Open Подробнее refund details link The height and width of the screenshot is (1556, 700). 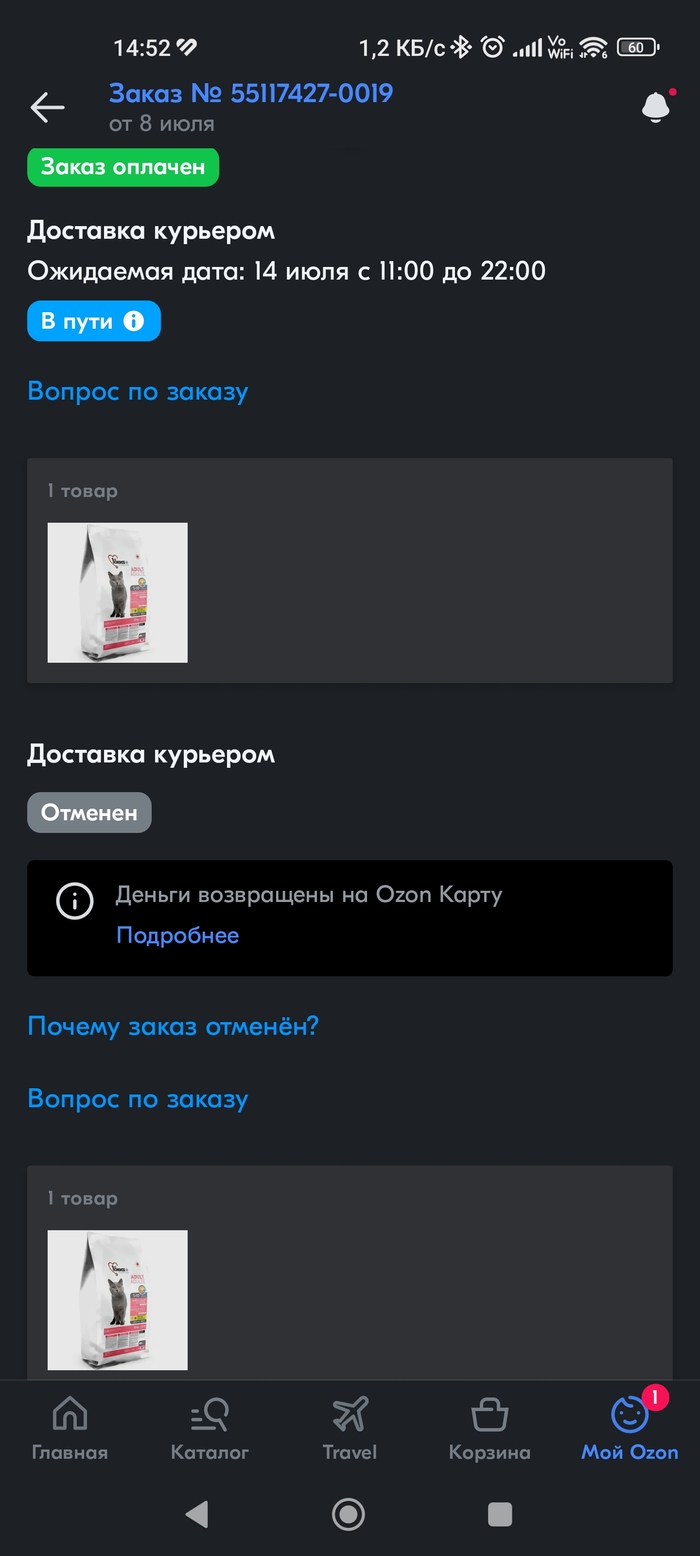[x=178, y=935]
